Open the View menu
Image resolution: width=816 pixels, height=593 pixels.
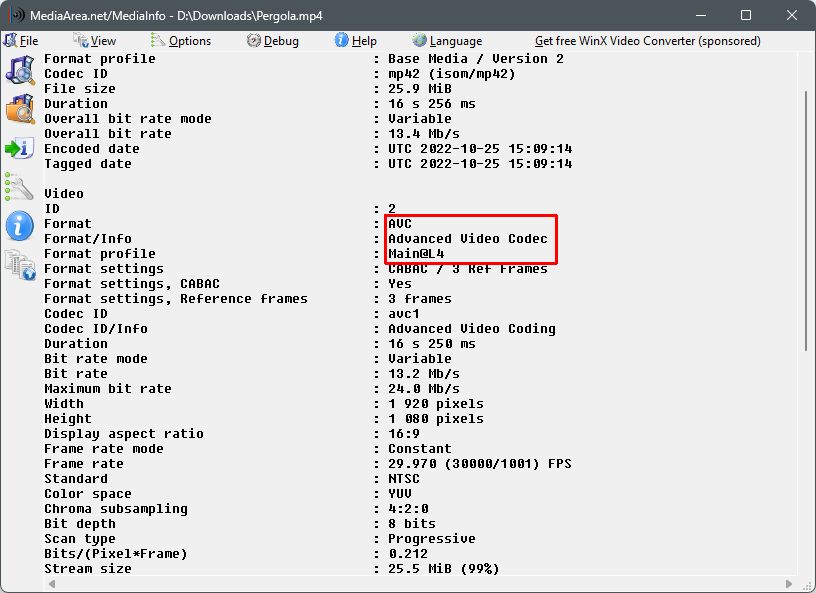[x=95, y=41]
